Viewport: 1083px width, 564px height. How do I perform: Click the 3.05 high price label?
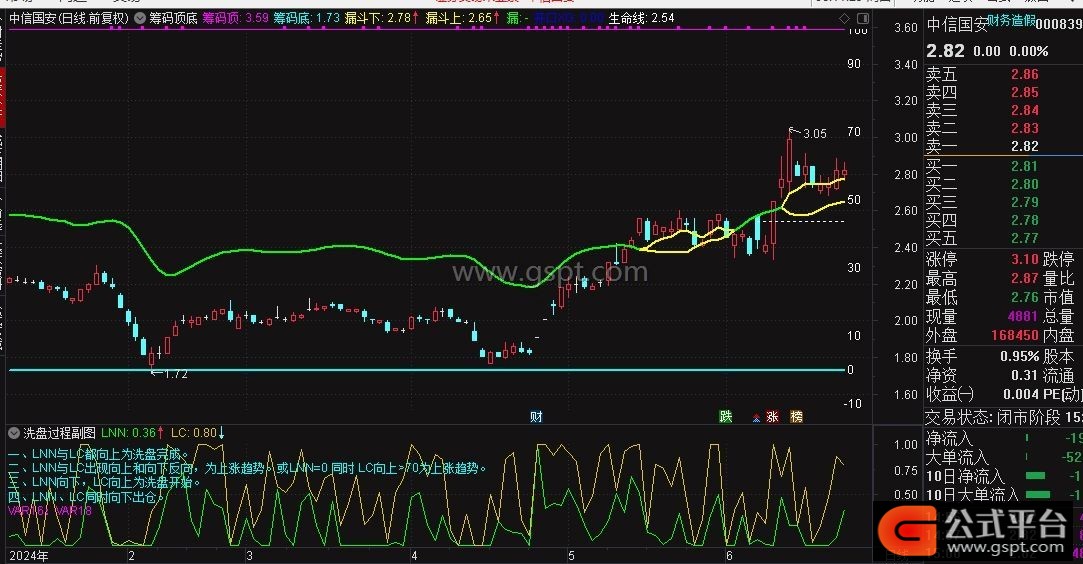815,134
